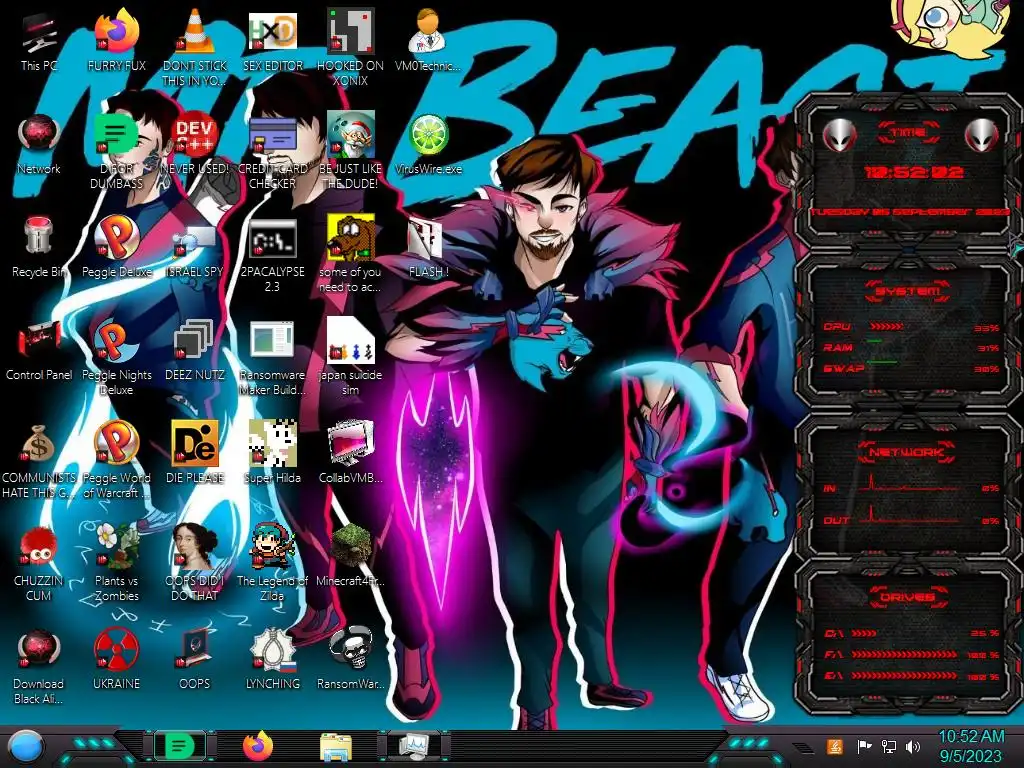The image size is (1024, 768).
Task: Open the stacked windows DEEZ NUTZ shortcut
Action: click(195, 351)
